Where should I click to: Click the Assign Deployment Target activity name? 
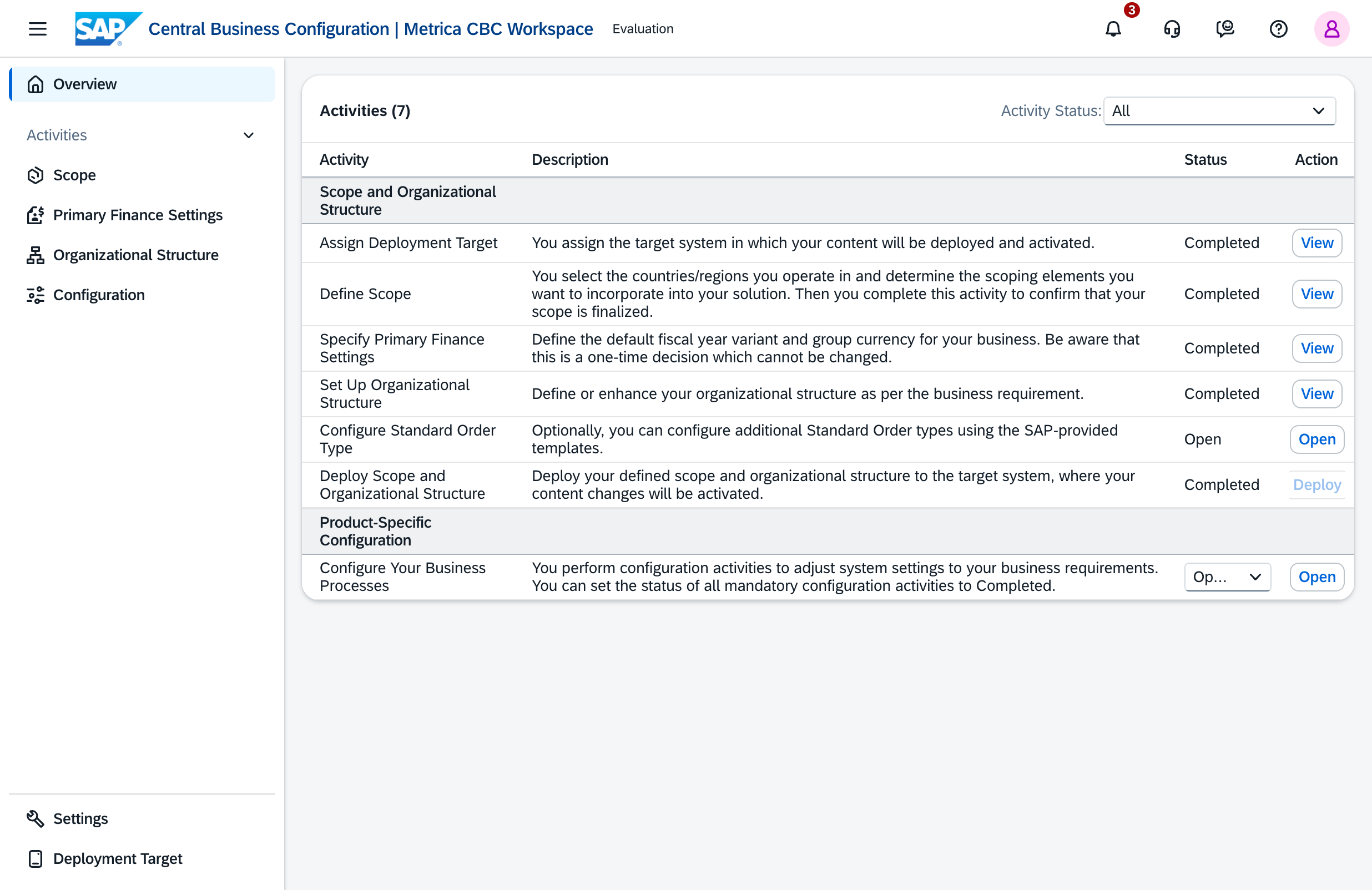[x=408, y=243]
